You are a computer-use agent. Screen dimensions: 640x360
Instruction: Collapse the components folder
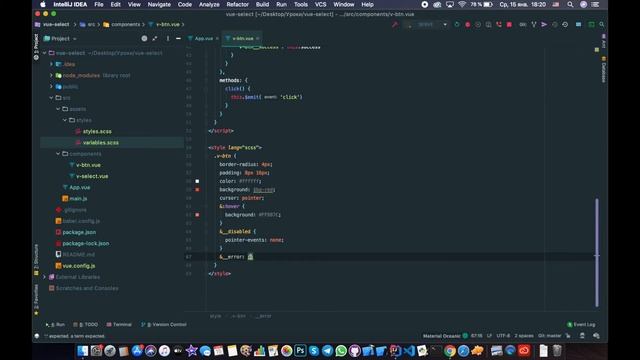pyautogui.click(x=58, y=154)
